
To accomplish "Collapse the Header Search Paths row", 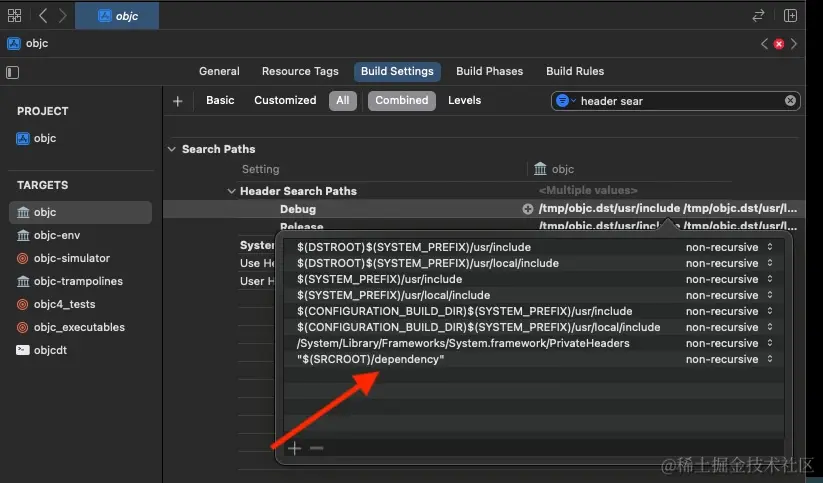I will 231,191.
